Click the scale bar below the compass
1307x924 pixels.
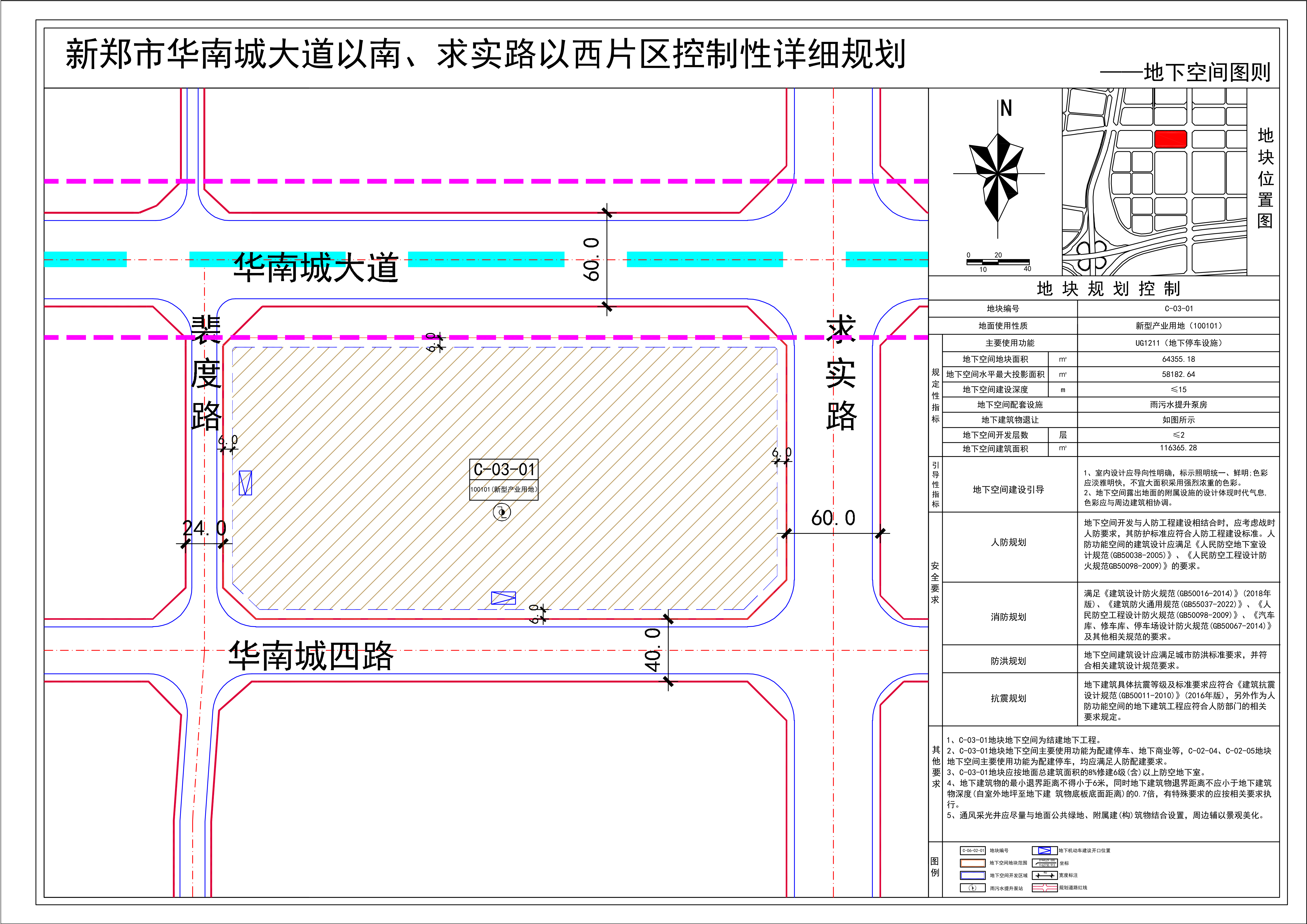(998, 262)
